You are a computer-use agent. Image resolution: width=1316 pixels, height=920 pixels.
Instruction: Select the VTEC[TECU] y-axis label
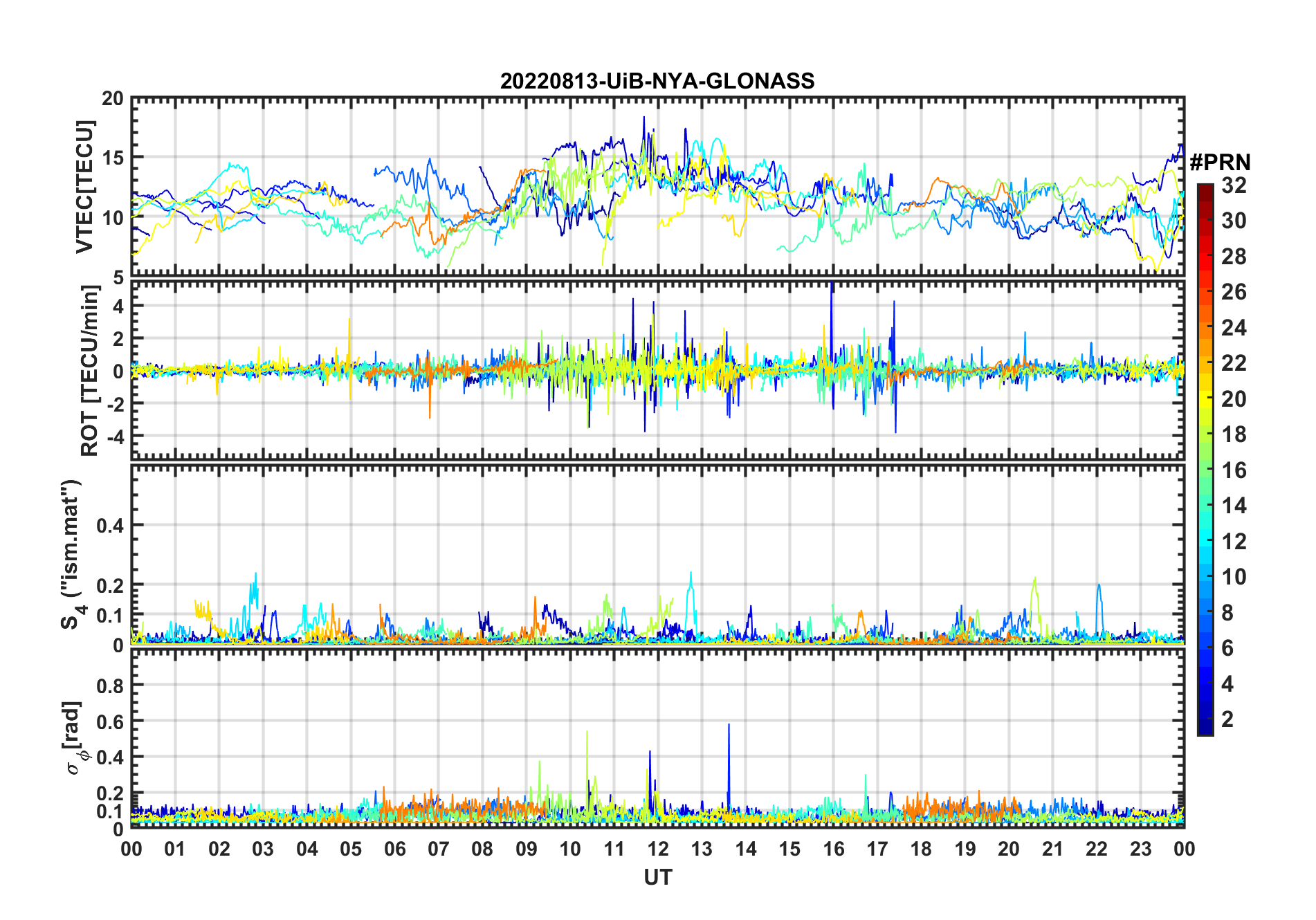84,187
